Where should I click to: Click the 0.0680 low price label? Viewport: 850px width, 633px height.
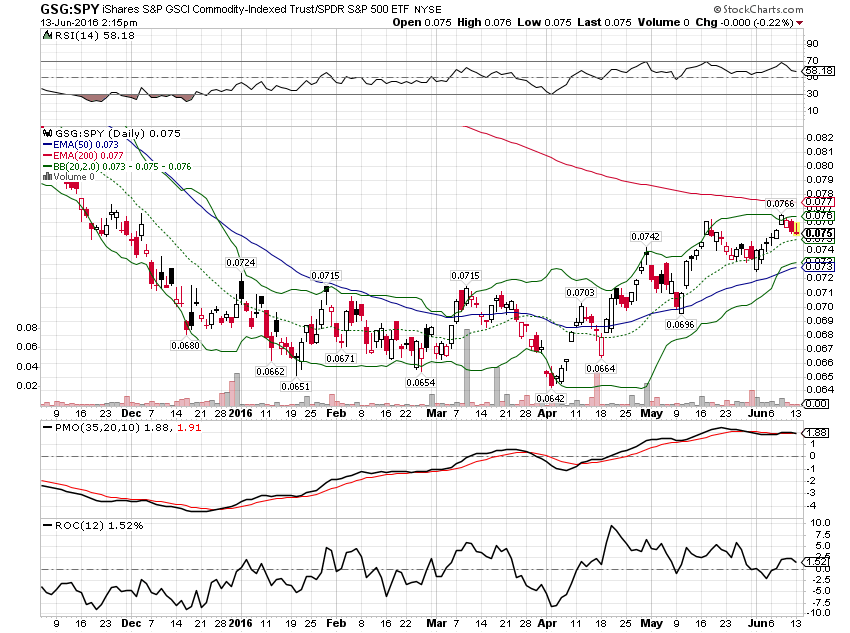pyautogui.click(x=185, y=345)
